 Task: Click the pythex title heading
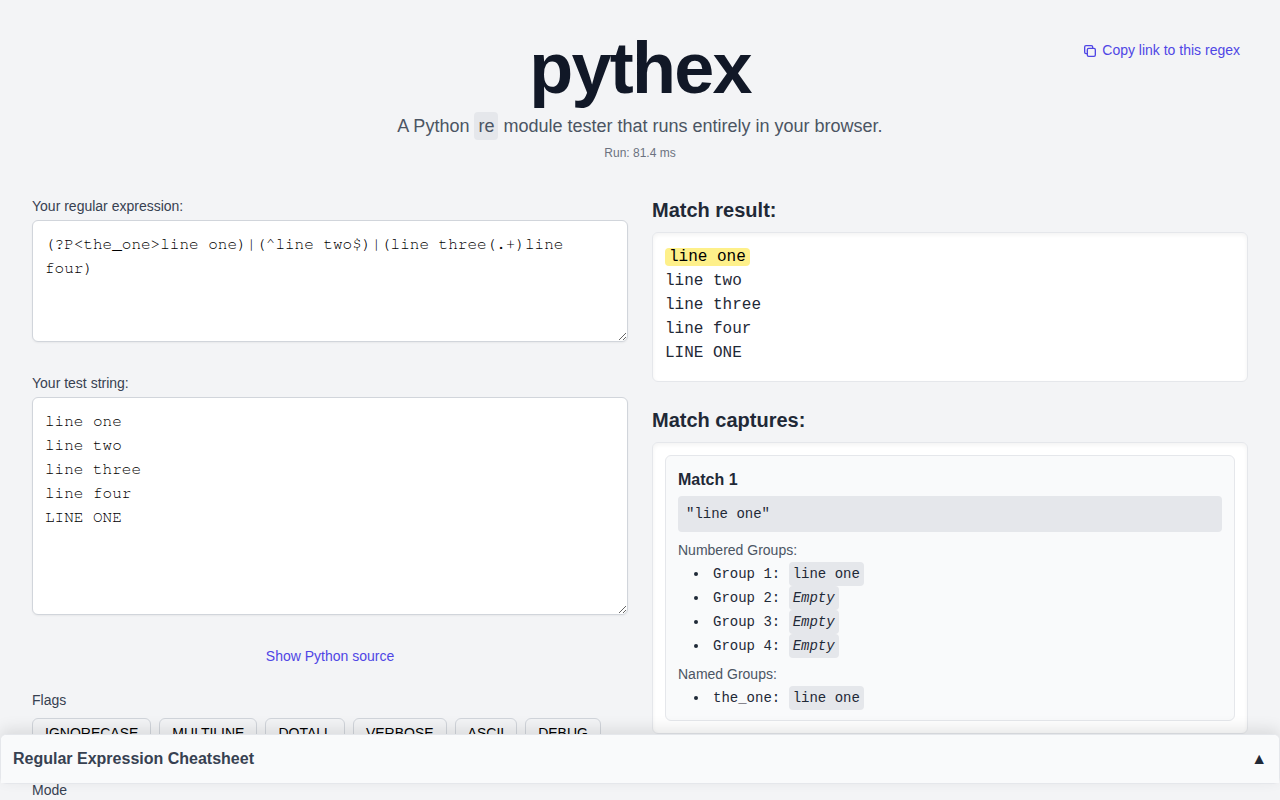[x=640, y=69]
